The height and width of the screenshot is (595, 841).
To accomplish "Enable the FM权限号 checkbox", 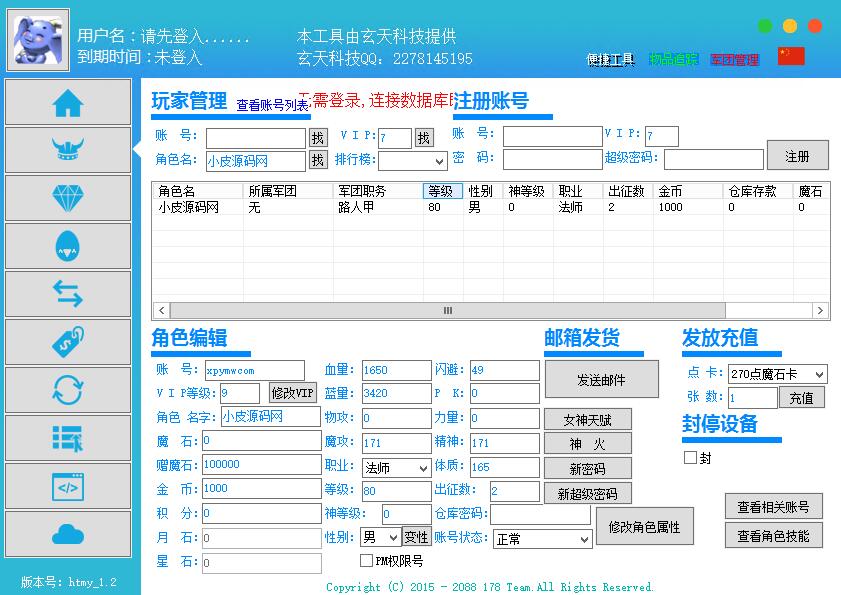I will (367, 561).
